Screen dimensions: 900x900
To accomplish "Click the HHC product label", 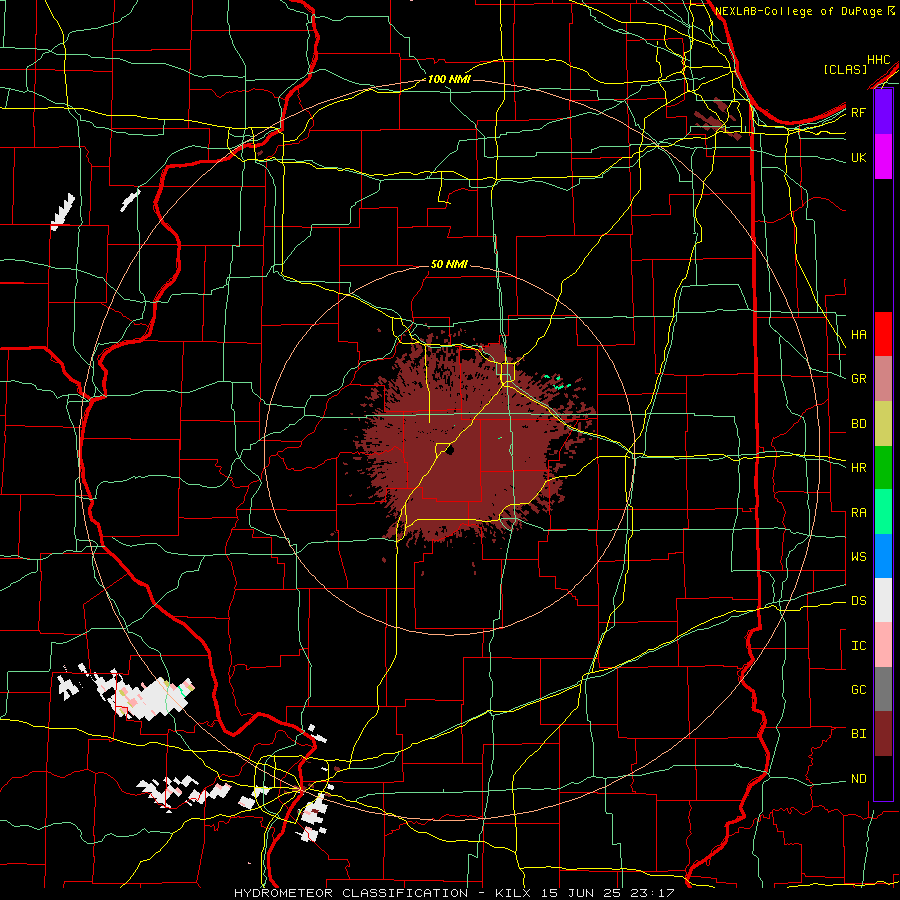I will click(x=879, y=60).
